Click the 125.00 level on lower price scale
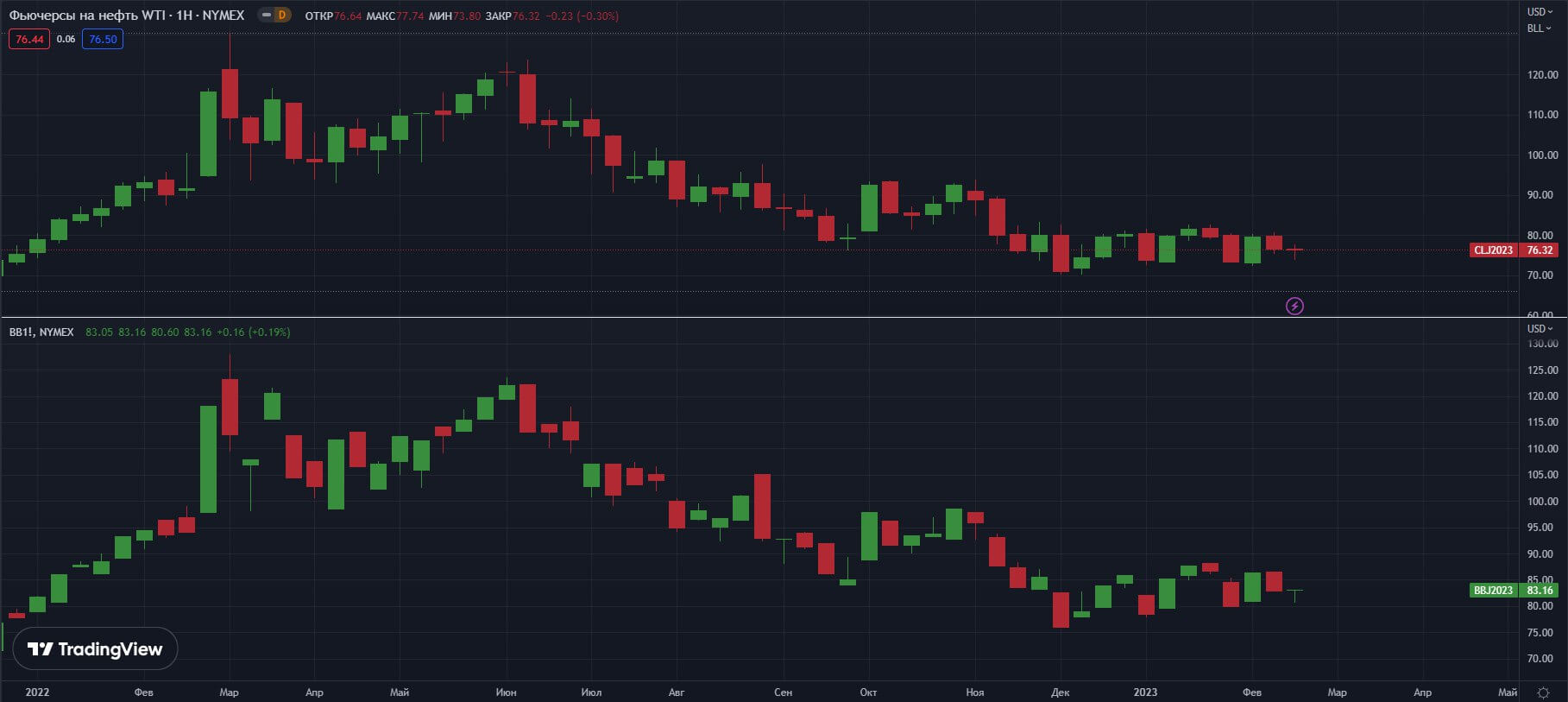Viewport: 1568px width, 702px height. point(1543,370)
